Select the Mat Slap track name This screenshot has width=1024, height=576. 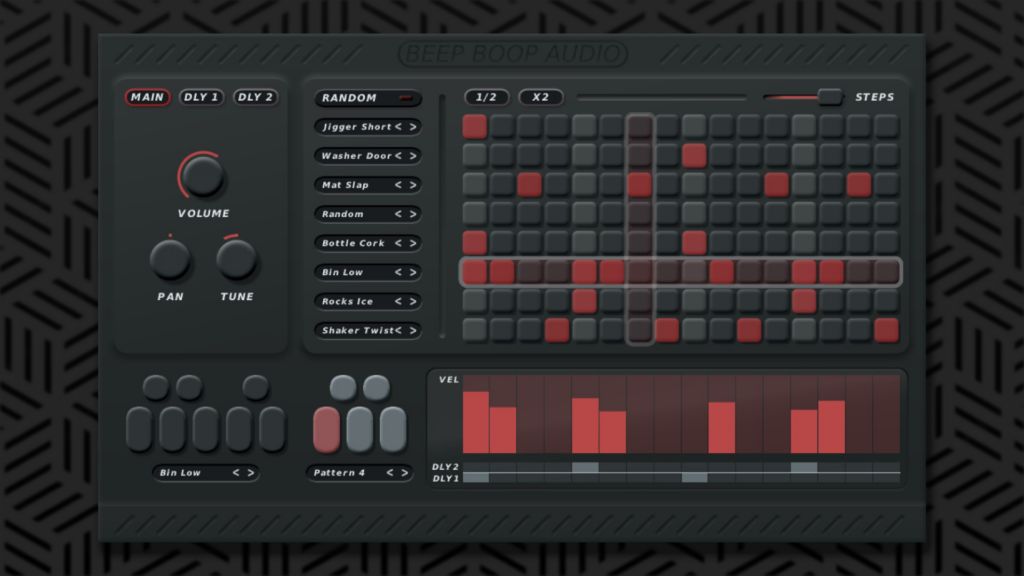(345, 185)
